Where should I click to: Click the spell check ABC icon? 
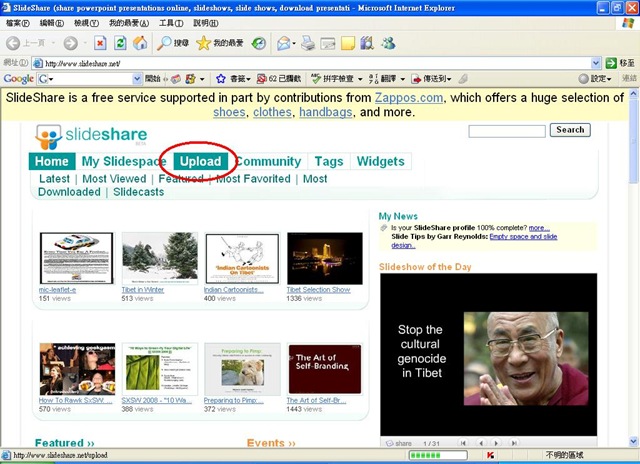tap(316, 78)
